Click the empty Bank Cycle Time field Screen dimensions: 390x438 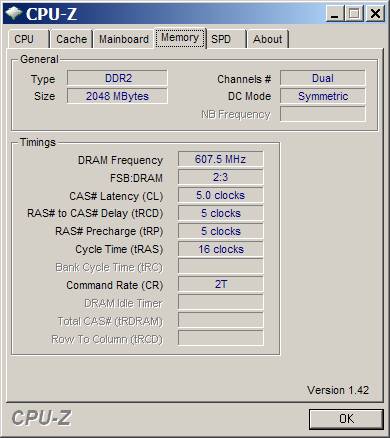[221, 266]
